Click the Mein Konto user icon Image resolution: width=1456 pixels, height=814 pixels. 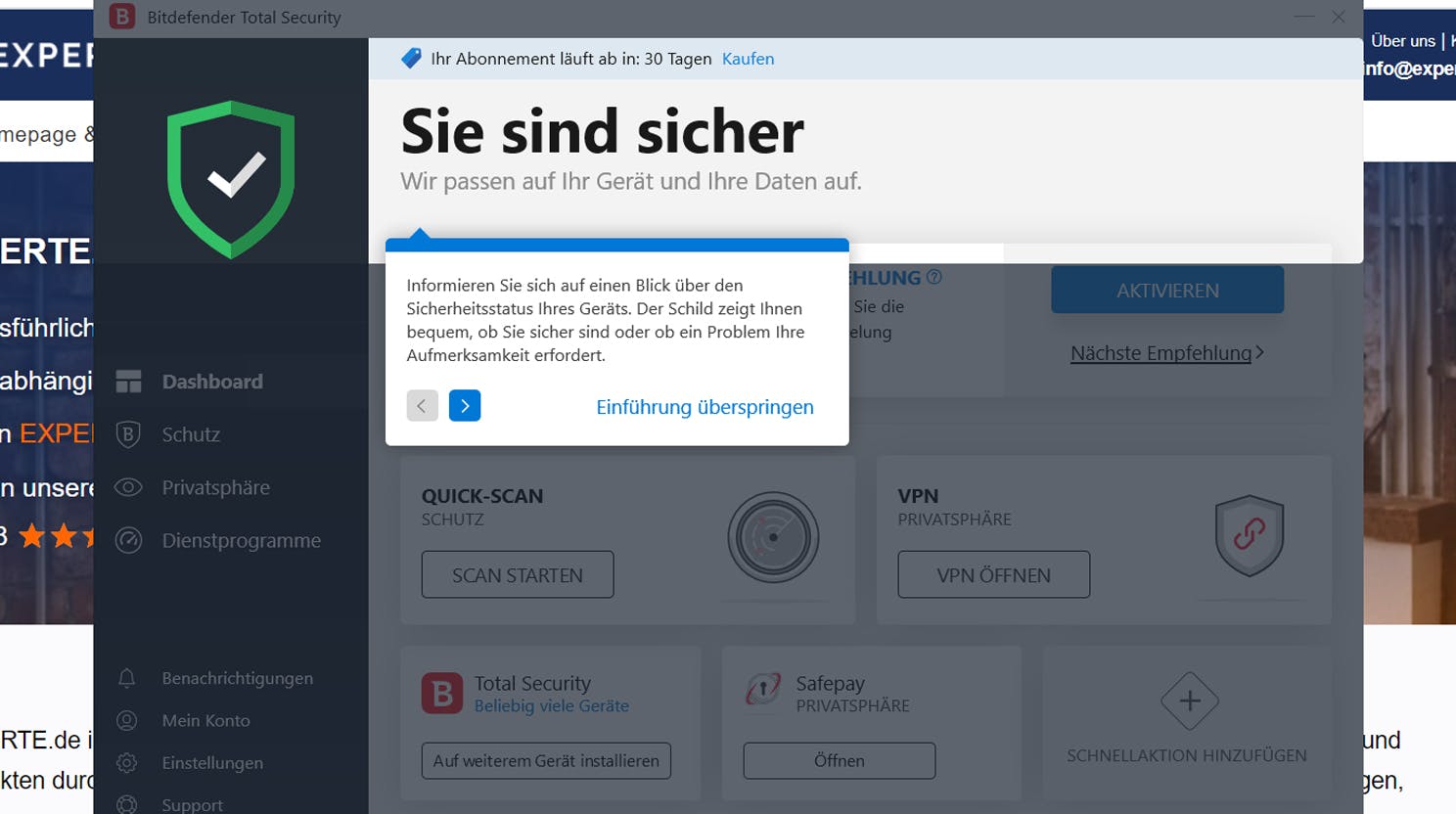click(126, 721)
